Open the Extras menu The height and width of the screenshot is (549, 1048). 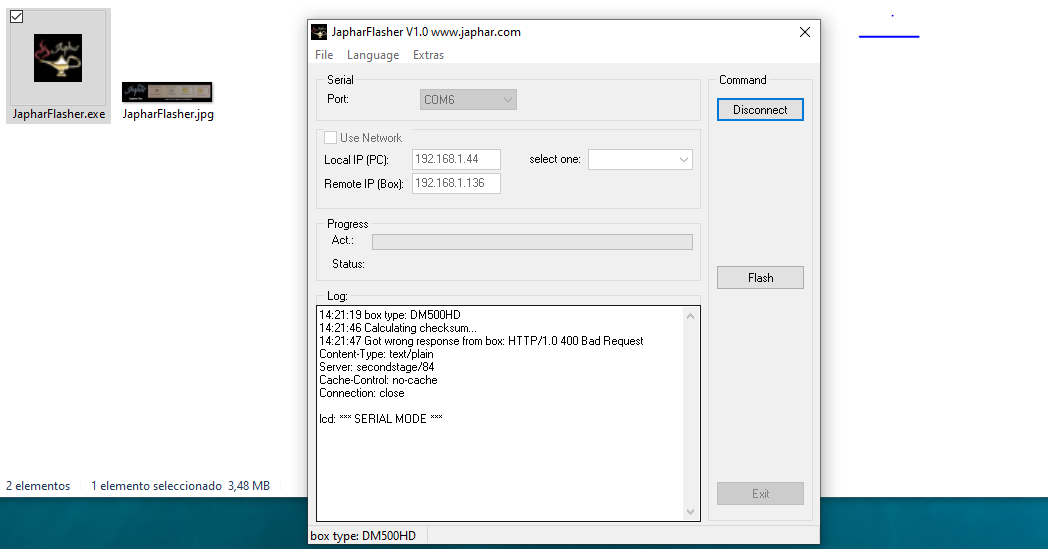tap(428, 55)
